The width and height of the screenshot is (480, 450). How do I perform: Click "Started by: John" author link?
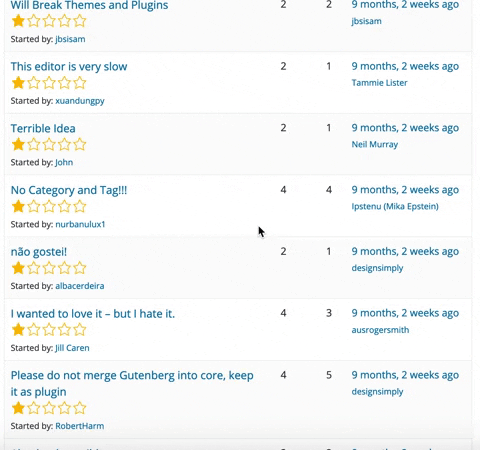(64, 162)
